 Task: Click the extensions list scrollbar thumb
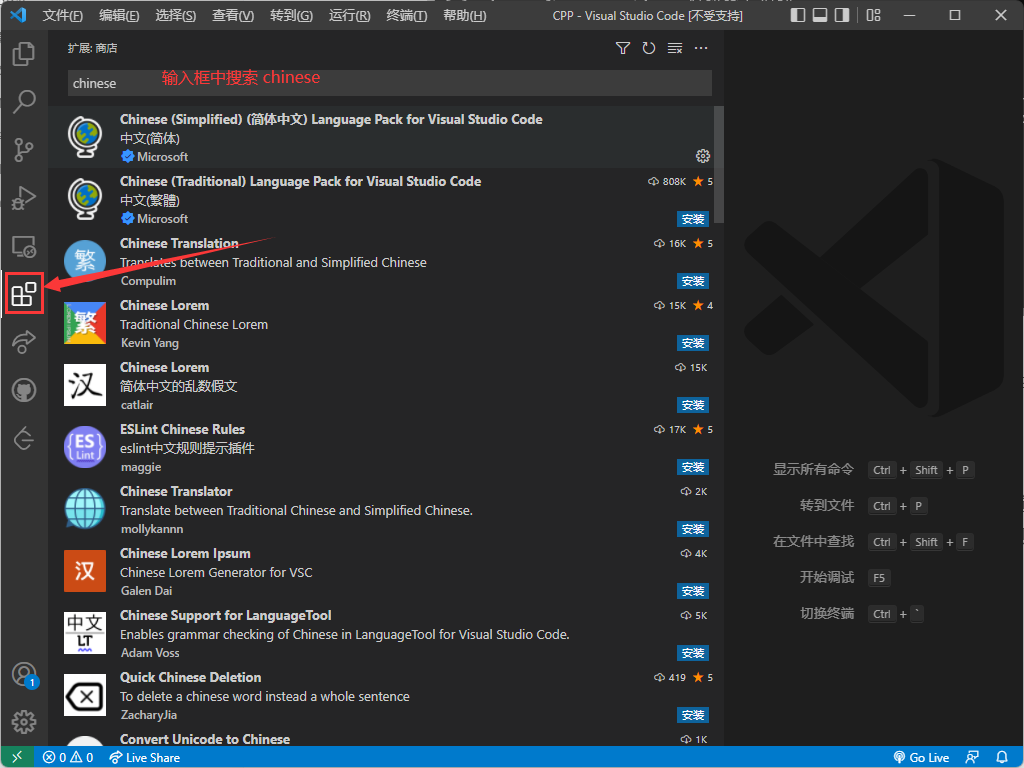pos(719,165)
